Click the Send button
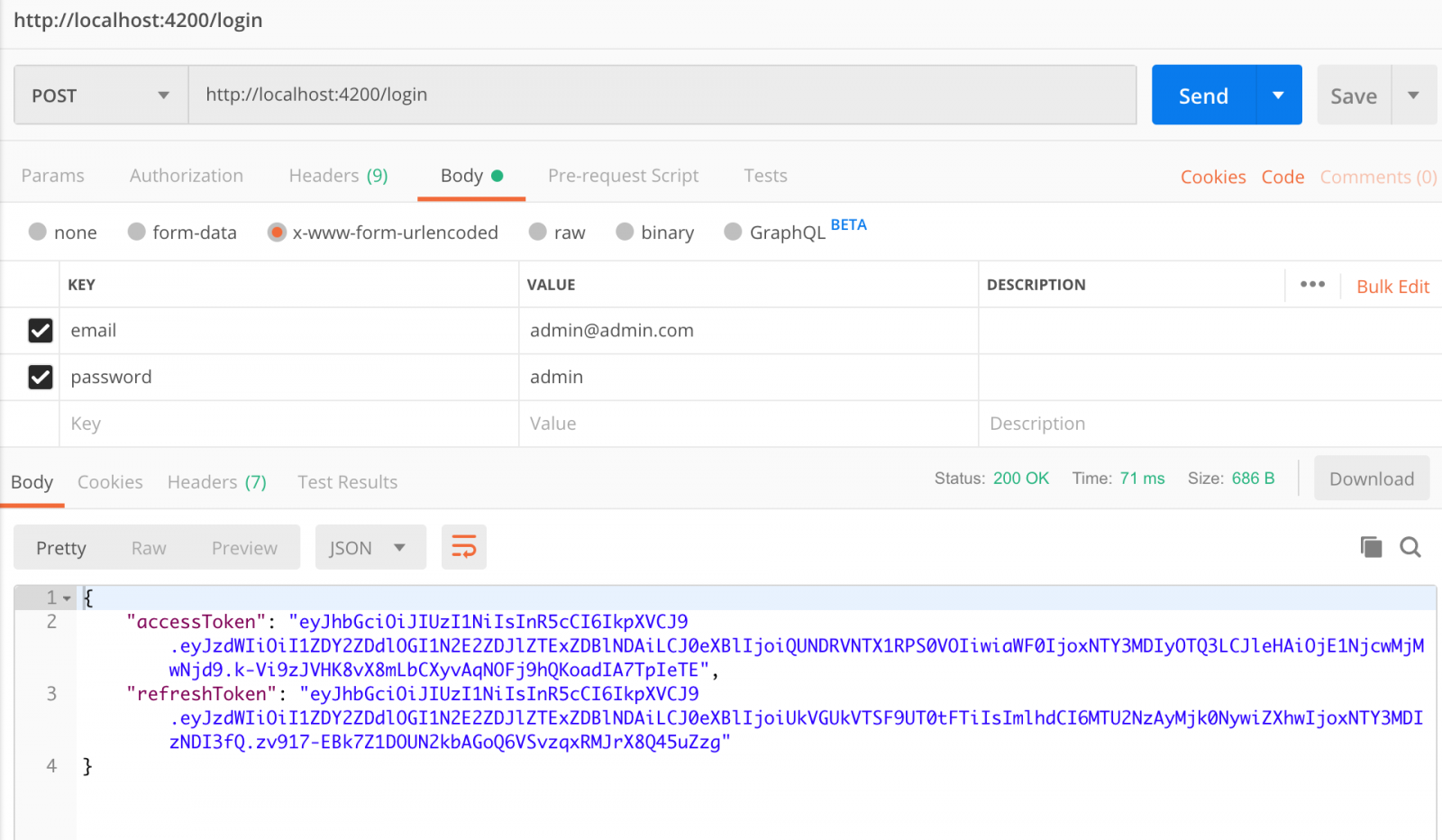The width and height of the screenshot is (1442, 840). [1203, 96]
